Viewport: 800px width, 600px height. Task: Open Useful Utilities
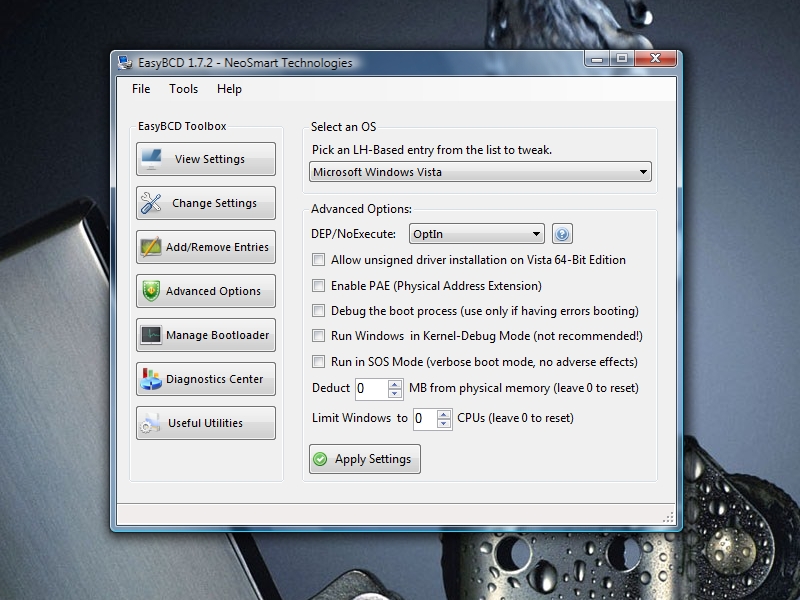coord(206,423)
